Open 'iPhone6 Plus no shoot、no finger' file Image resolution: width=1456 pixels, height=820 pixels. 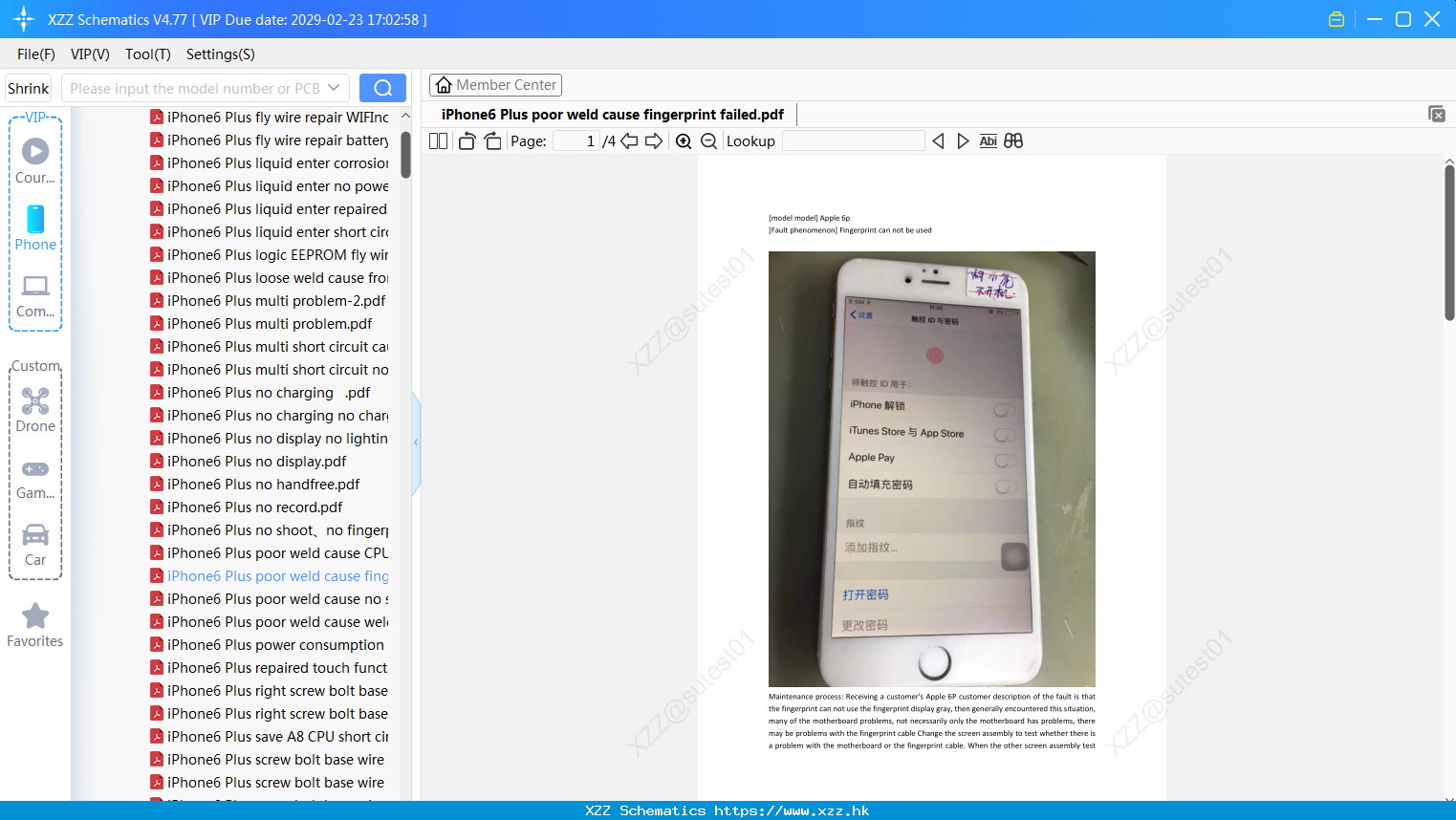coord(270,530)
